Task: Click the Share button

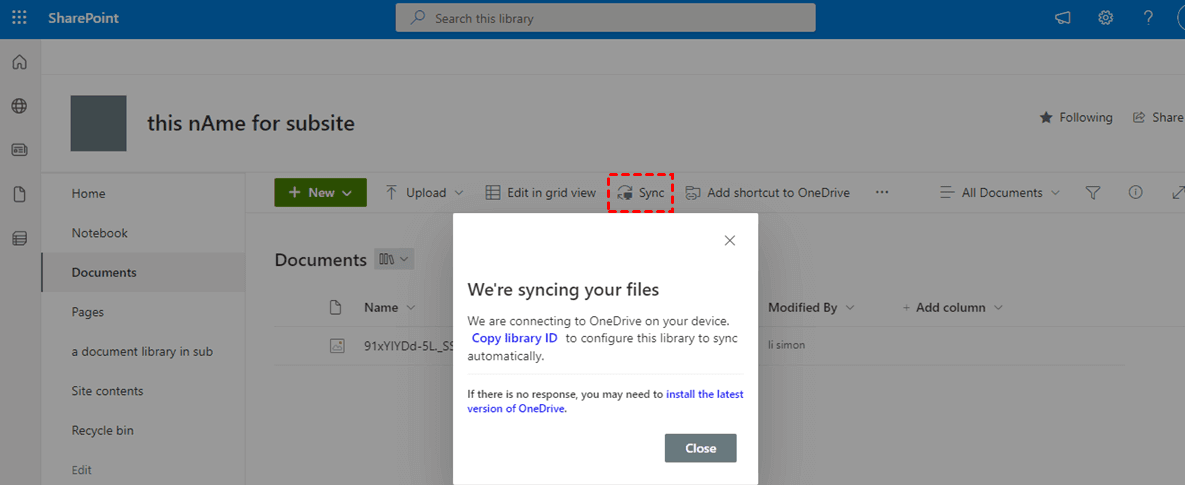Action: tap(1159, 118)
